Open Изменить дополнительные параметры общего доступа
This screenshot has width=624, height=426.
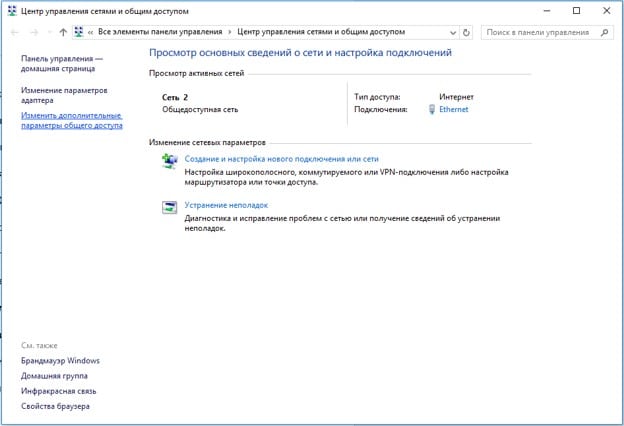(x=72, y=122)
